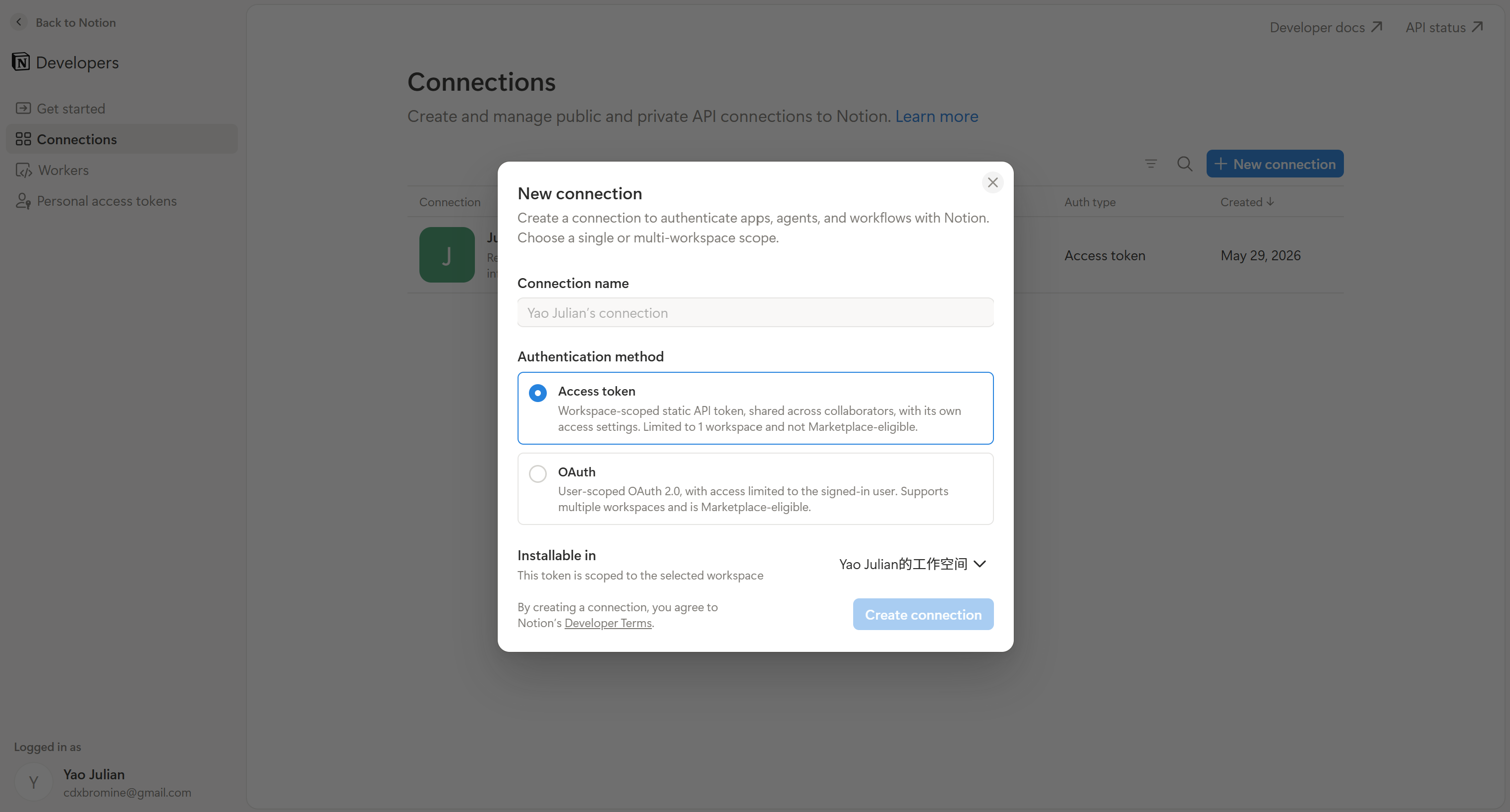Click Back to Notion link
This screenshot has height=812, width=1510.
point(76,22)
